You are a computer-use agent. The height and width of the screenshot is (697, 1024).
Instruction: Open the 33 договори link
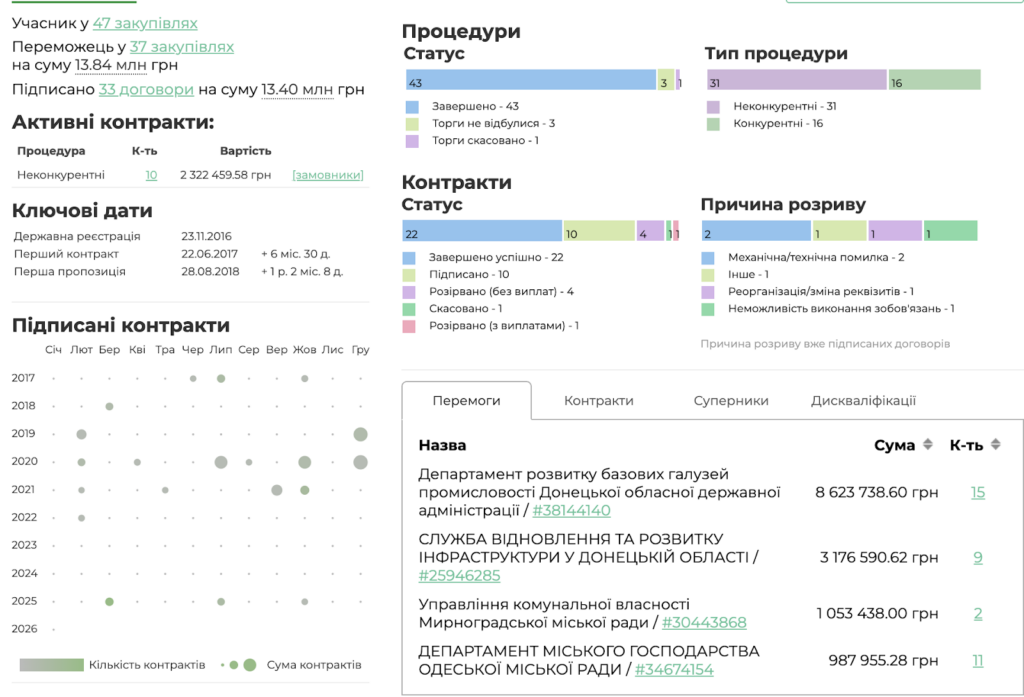click(x=146, y=89)
